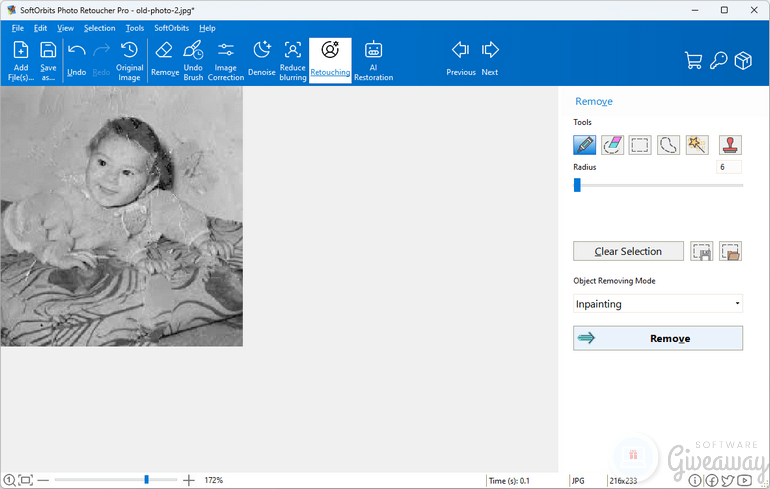Viewport: 770px width, 489px height.
Task: Click the Remove button with arrow
Action: (658, 338)
